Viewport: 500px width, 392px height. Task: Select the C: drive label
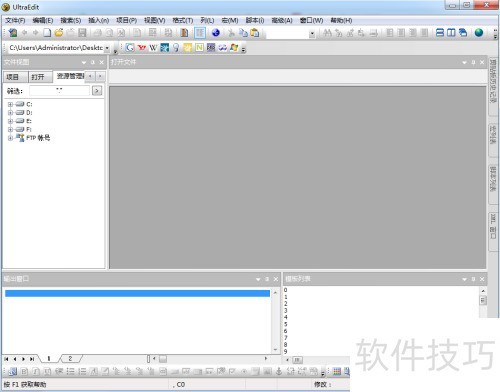[29, 104]
